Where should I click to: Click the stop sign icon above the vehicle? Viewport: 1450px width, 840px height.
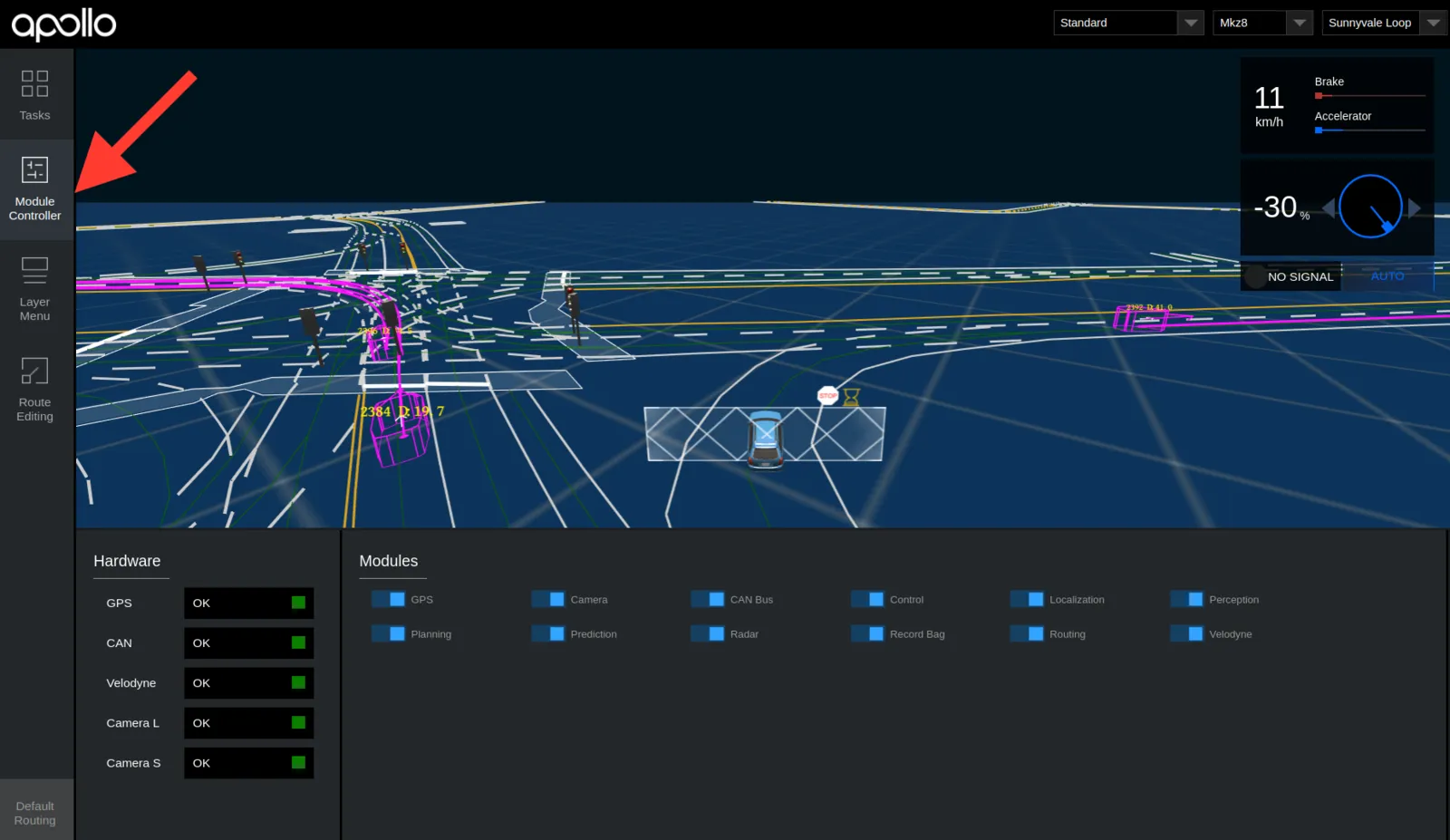(x=827, y=395)
